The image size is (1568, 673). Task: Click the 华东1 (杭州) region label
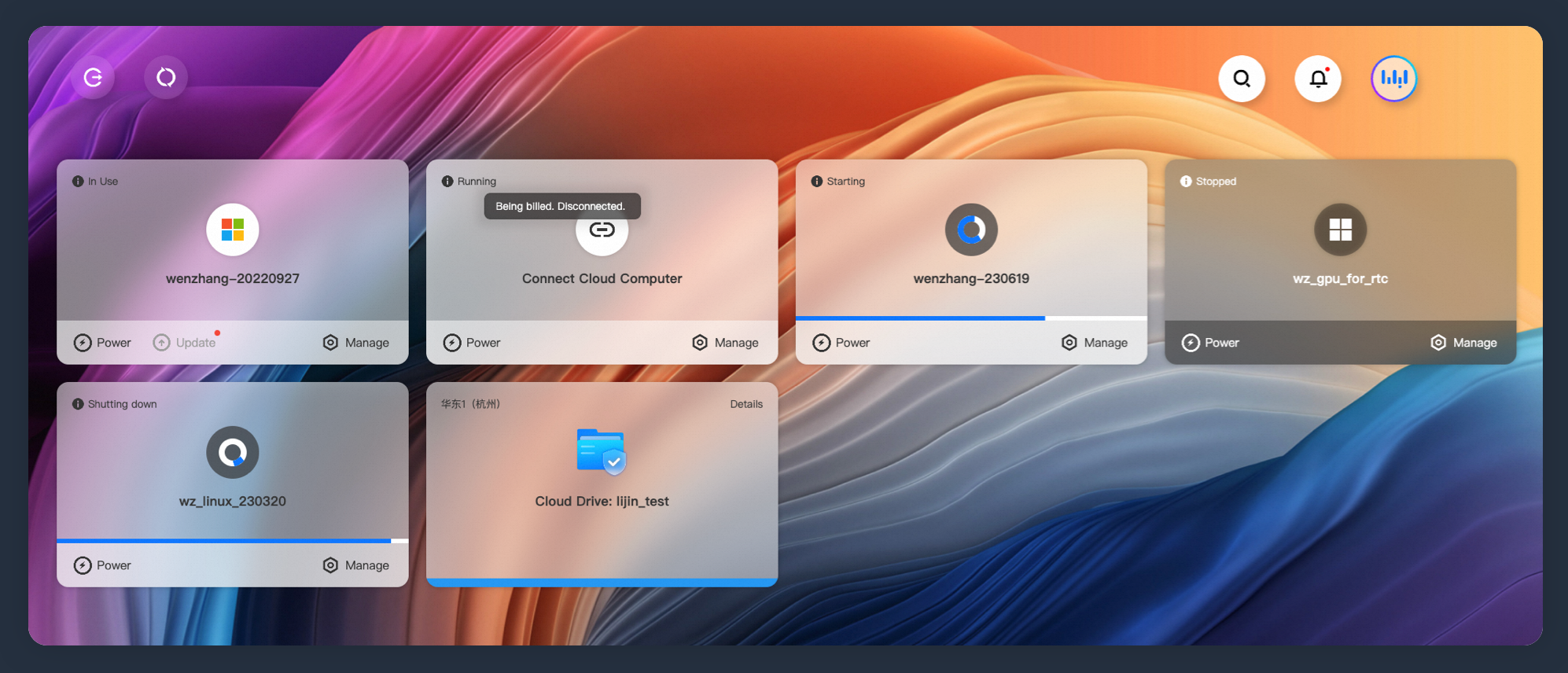(470, 404)
